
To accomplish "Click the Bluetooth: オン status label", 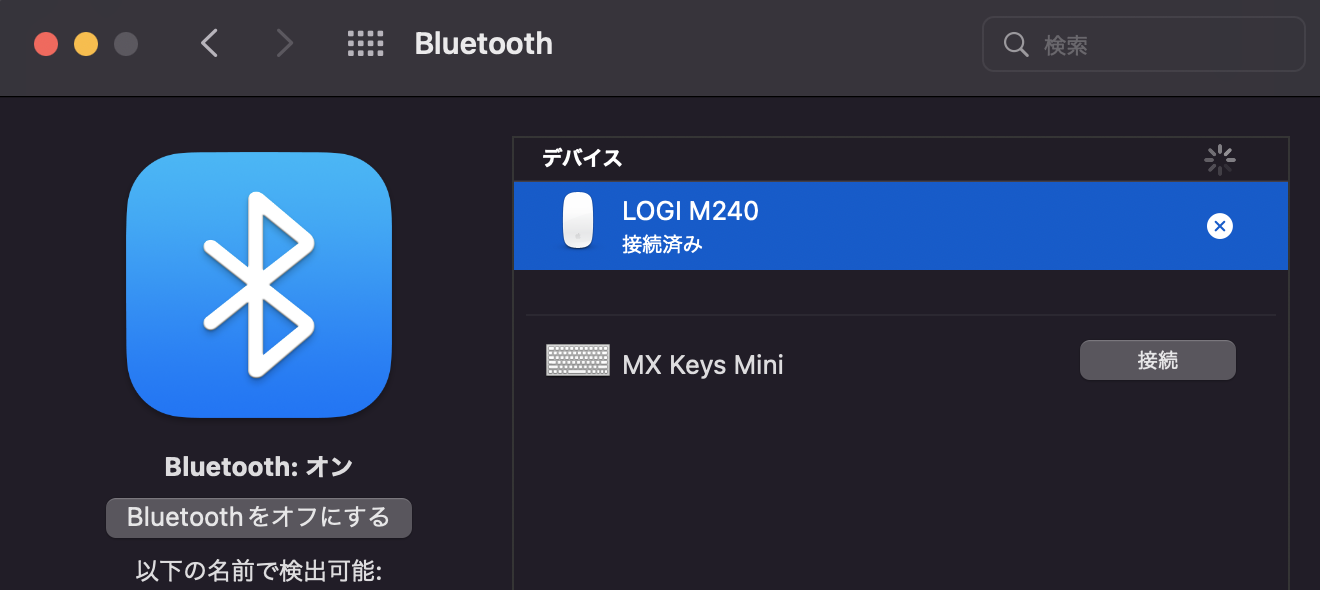I will [x=258, y=467].
